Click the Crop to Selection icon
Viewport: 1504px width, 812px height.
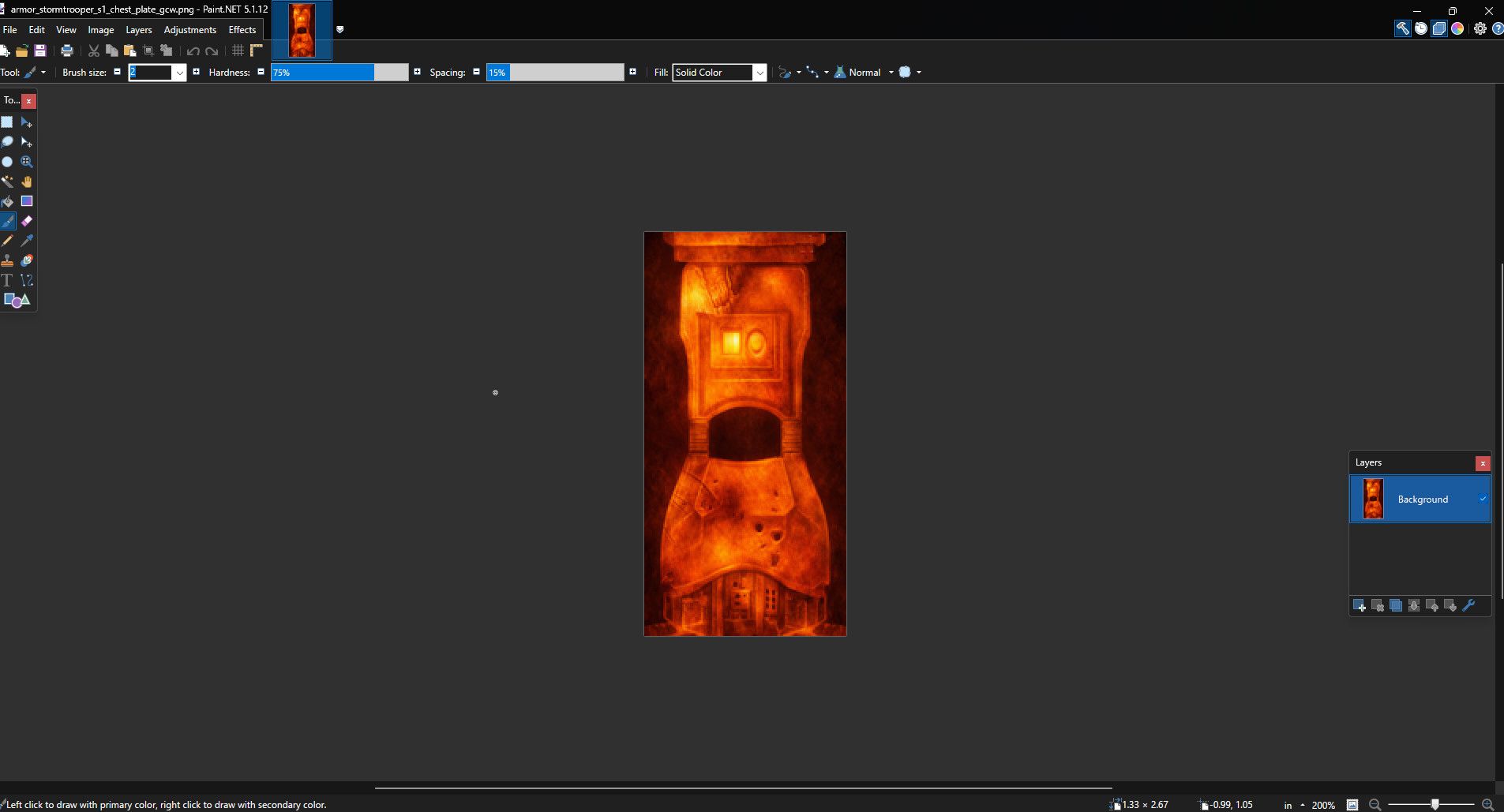148,51
